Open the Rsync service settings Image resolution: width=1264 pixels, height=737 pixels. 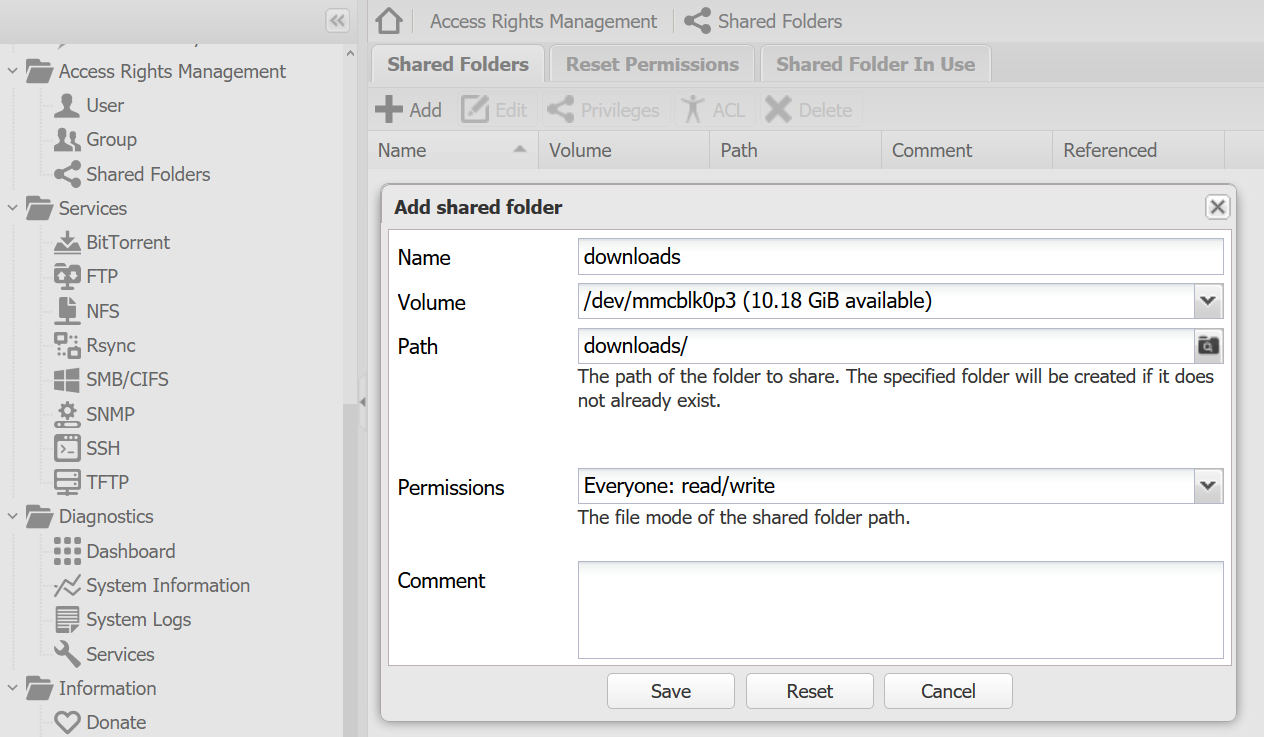click(x=110, y=346)
